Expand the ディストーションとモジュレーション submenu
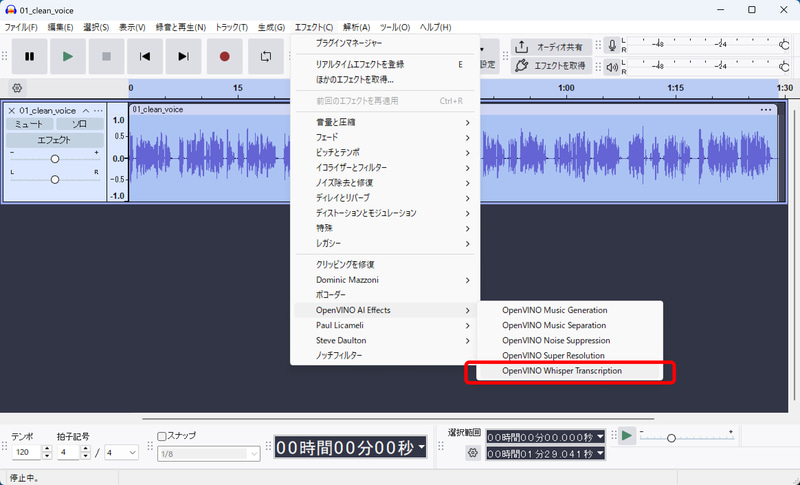800x485 pixels. click(x=385, y=213)
